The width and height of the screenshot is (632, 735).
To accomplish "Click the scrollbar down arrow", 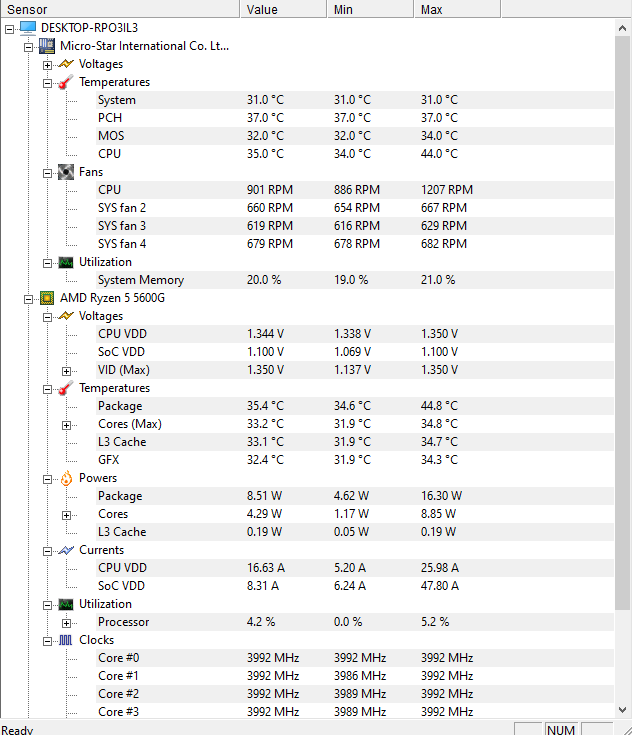I will pos(622,710).
